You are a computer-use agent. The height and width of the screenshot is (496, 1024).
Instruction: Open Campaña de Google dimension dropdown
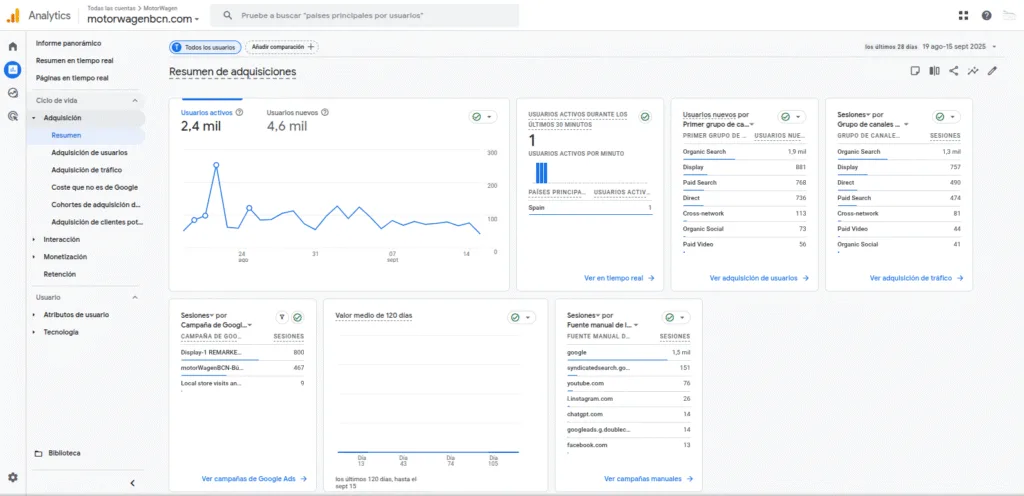point(217,324)
